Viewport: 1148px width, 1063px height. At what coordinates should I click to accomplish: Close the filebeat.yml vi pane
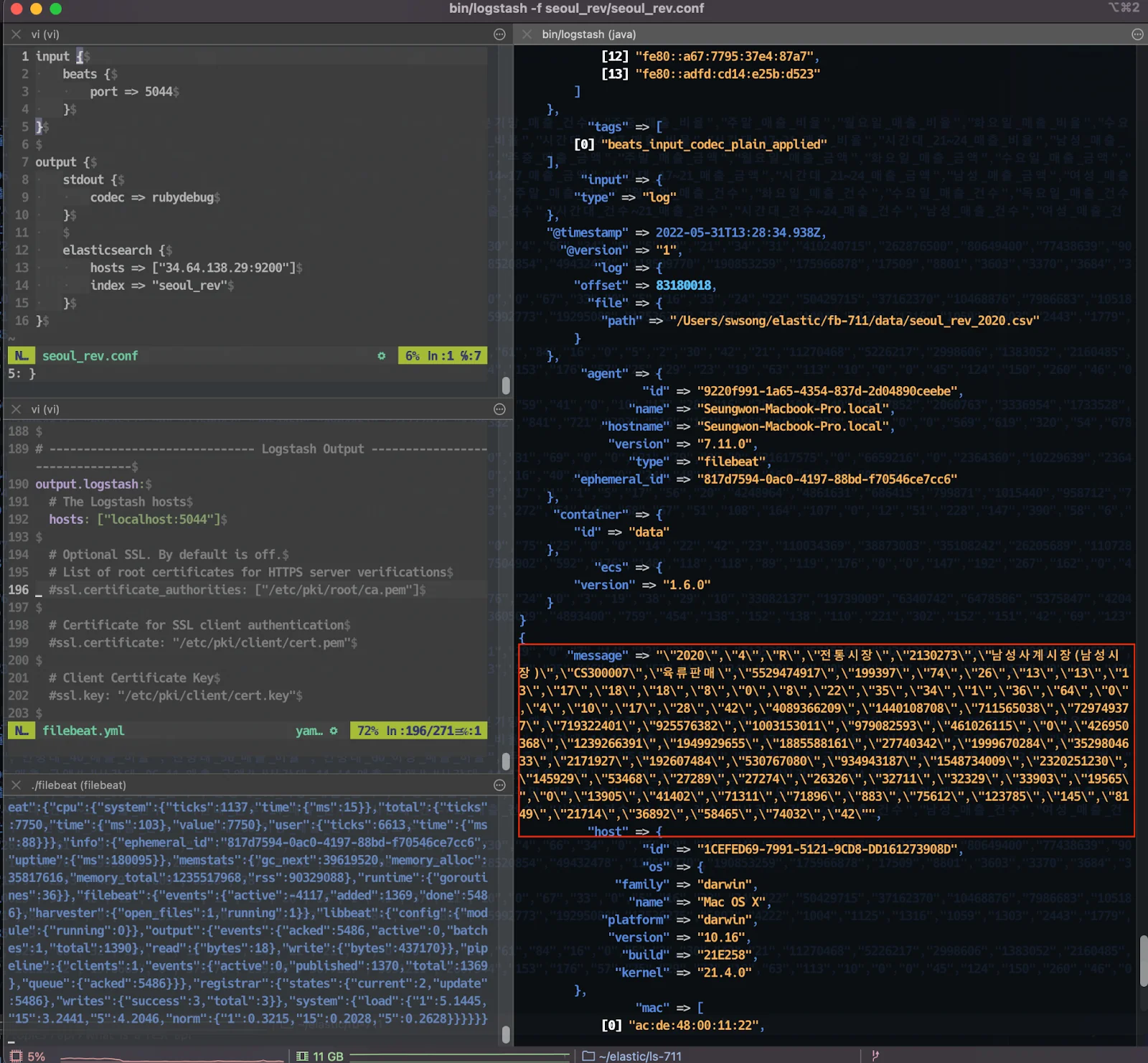[16, 409]
